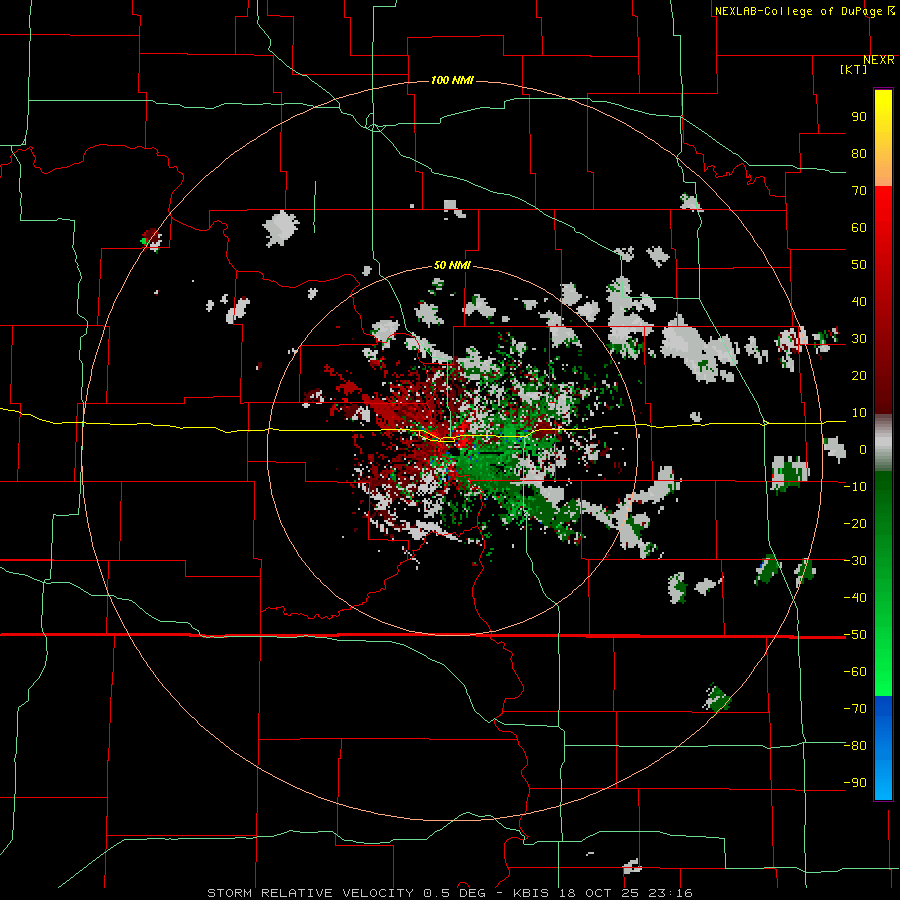Click the NEXLAB-College of DuPage label
The image size is (900, 900).
point(804,11)
